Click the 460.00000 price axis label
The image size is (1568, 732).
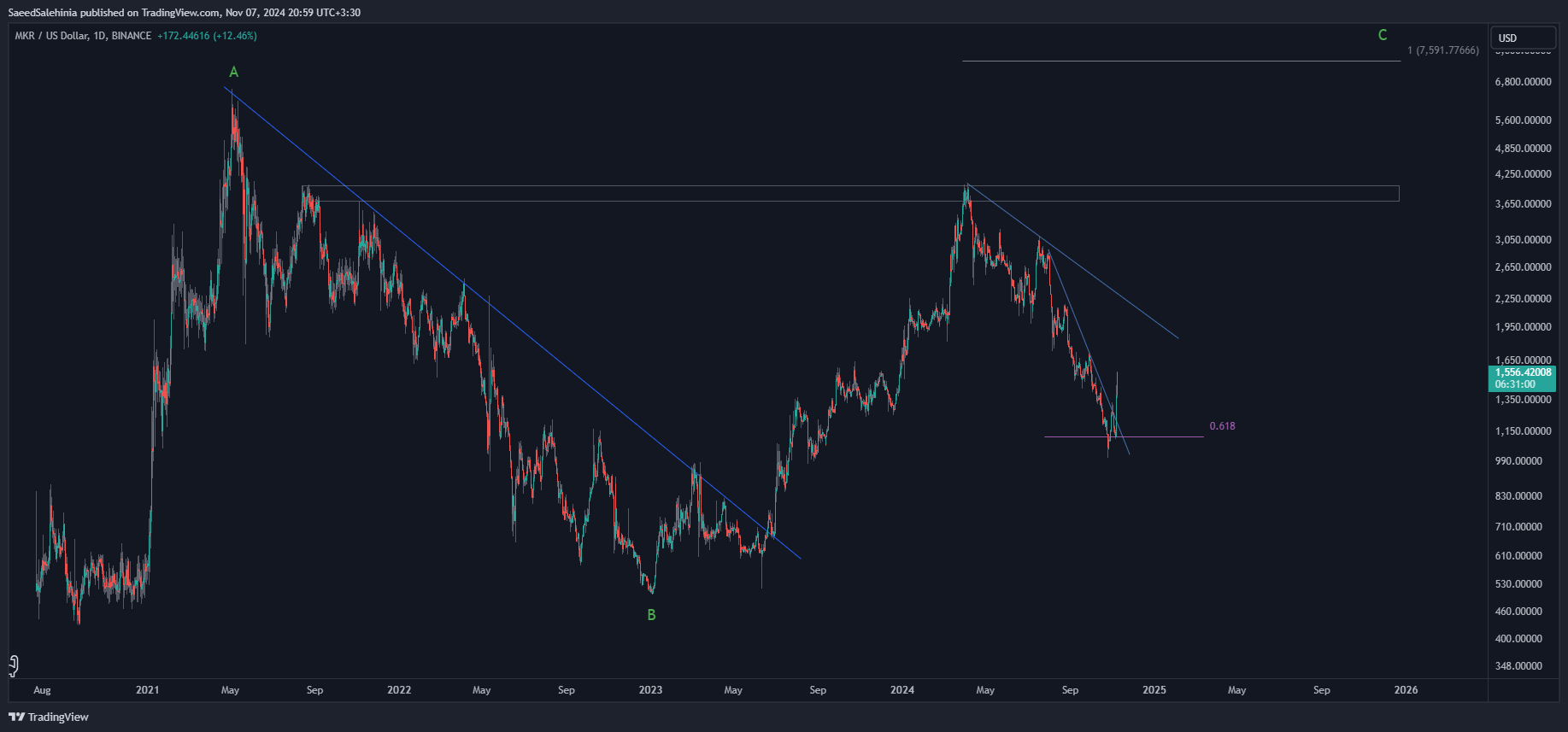point(1518,612)
